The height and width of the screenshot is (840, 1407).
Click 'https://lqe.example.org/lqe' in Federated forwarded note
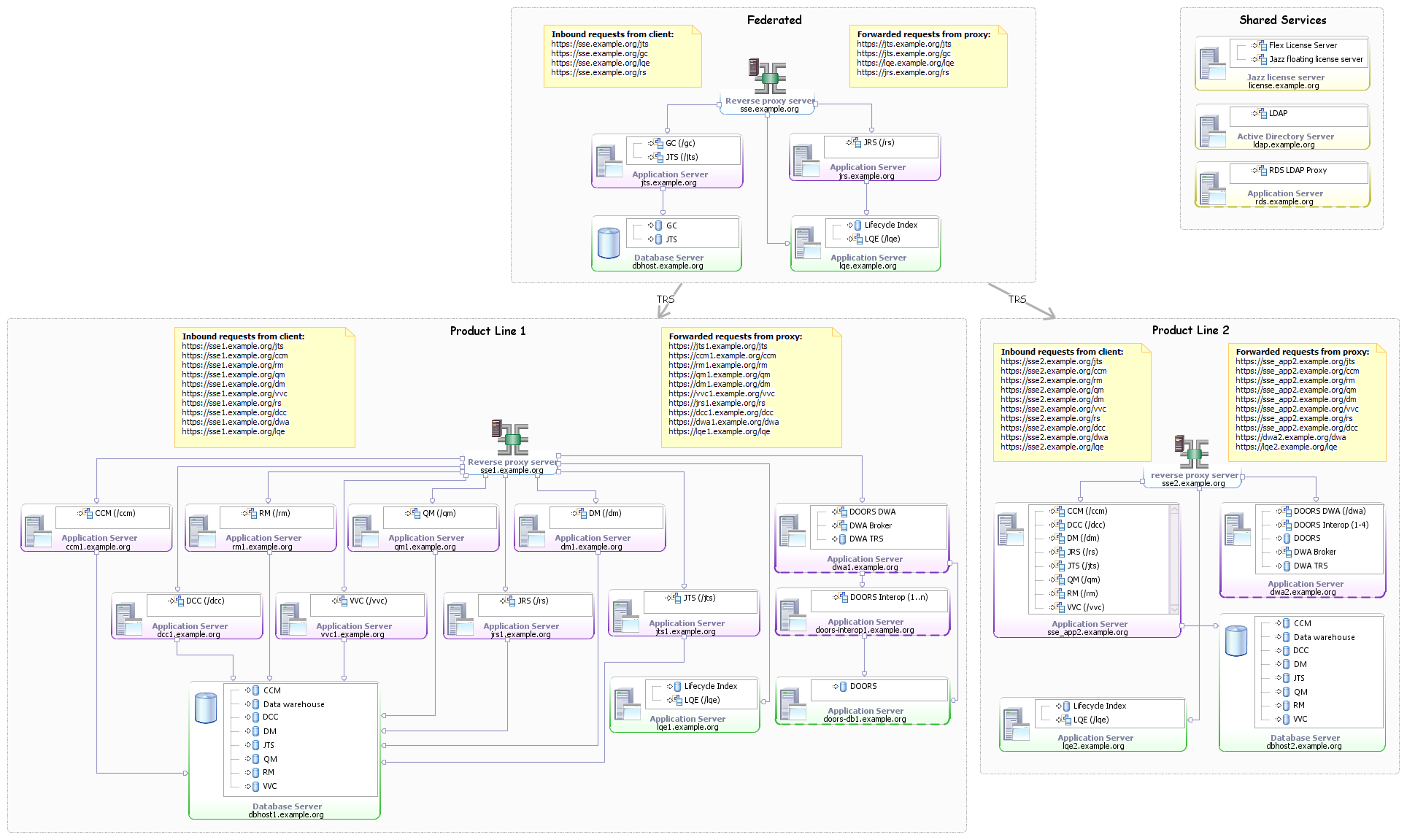[x=905, y=63]
